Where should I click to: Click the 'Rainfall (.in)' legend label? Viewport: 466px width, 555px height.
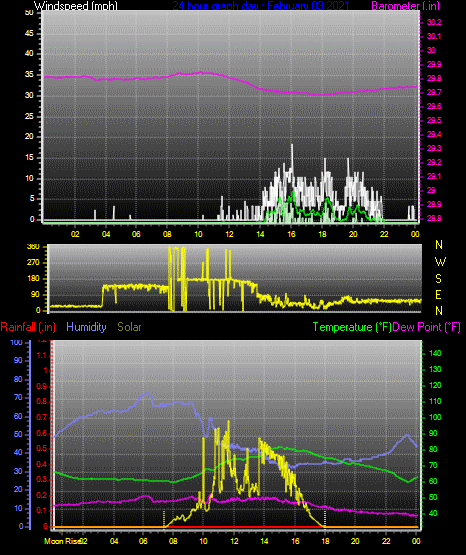[x=28, y=327]
